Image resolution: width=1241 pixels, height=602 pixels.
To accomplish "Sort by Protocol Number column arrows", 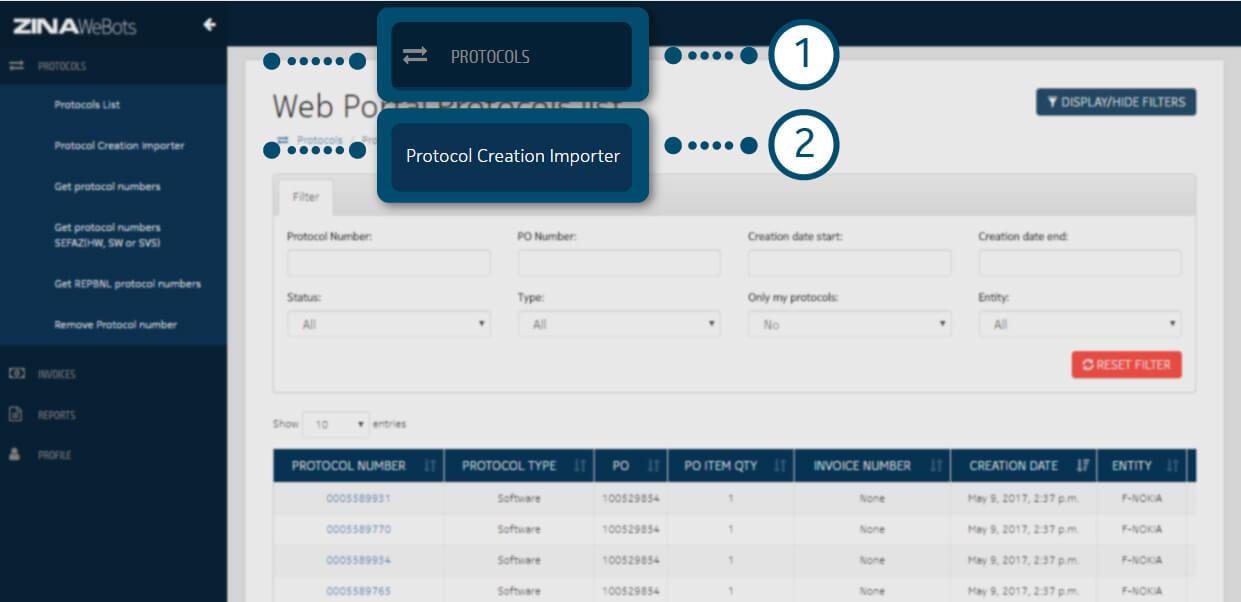I will (x=430, y=466).
